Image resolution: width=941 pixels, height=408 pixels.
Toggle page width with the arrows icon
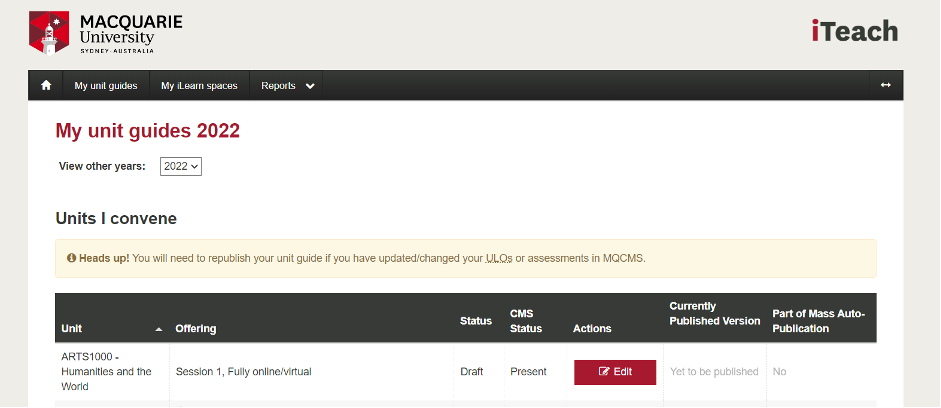coord(885,85)
